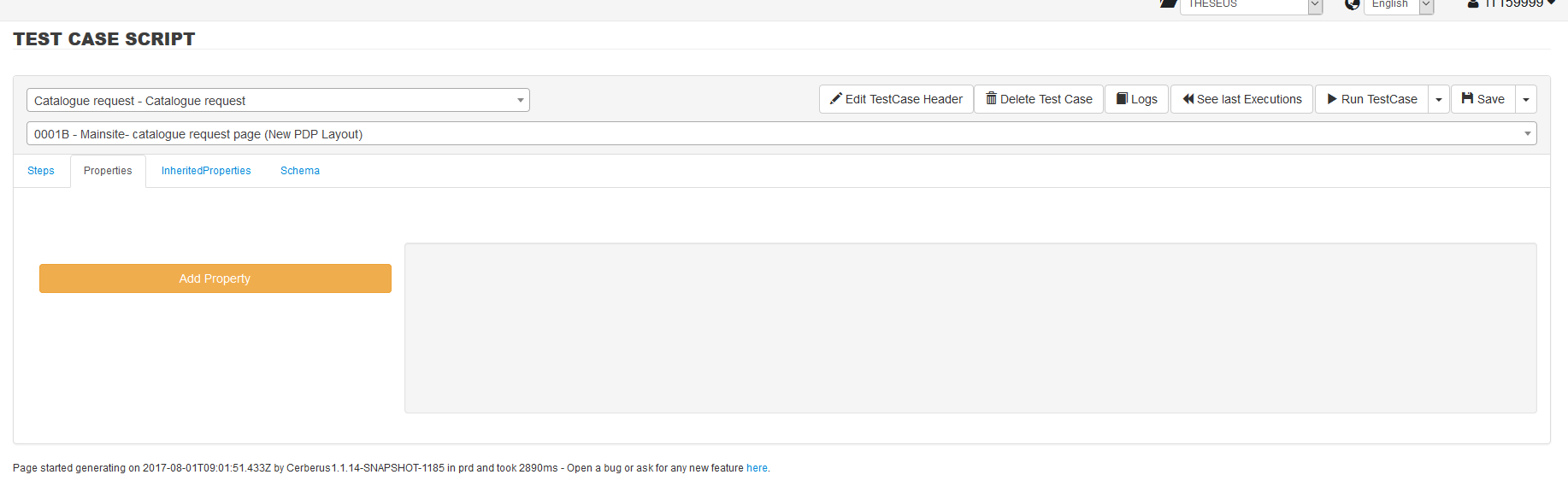Click See last Executions button
This screenshot has height=498, width=1568.
point(1241,99)
